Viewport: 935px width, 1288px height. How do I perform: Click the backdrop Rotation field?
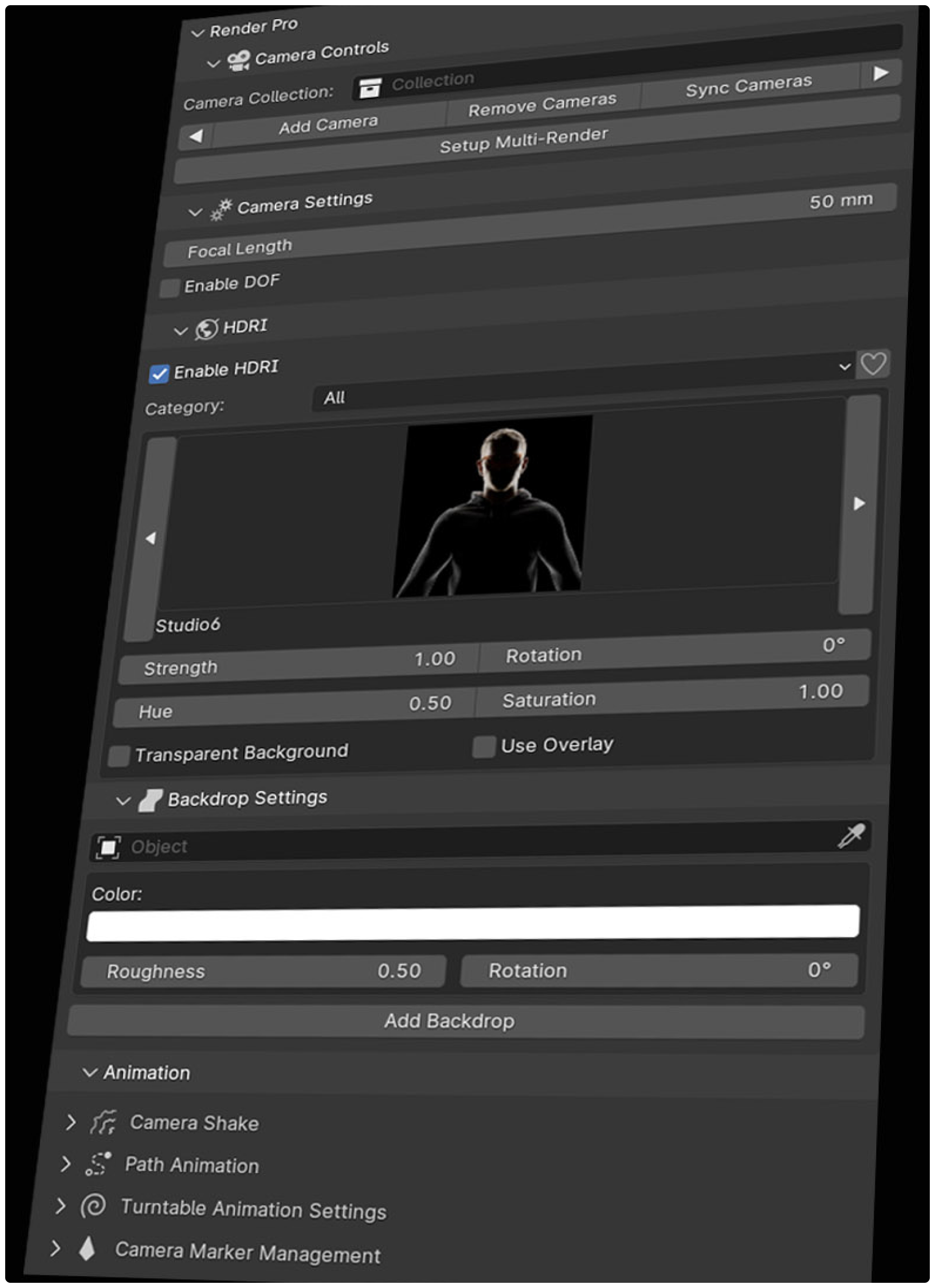[659, 970]
